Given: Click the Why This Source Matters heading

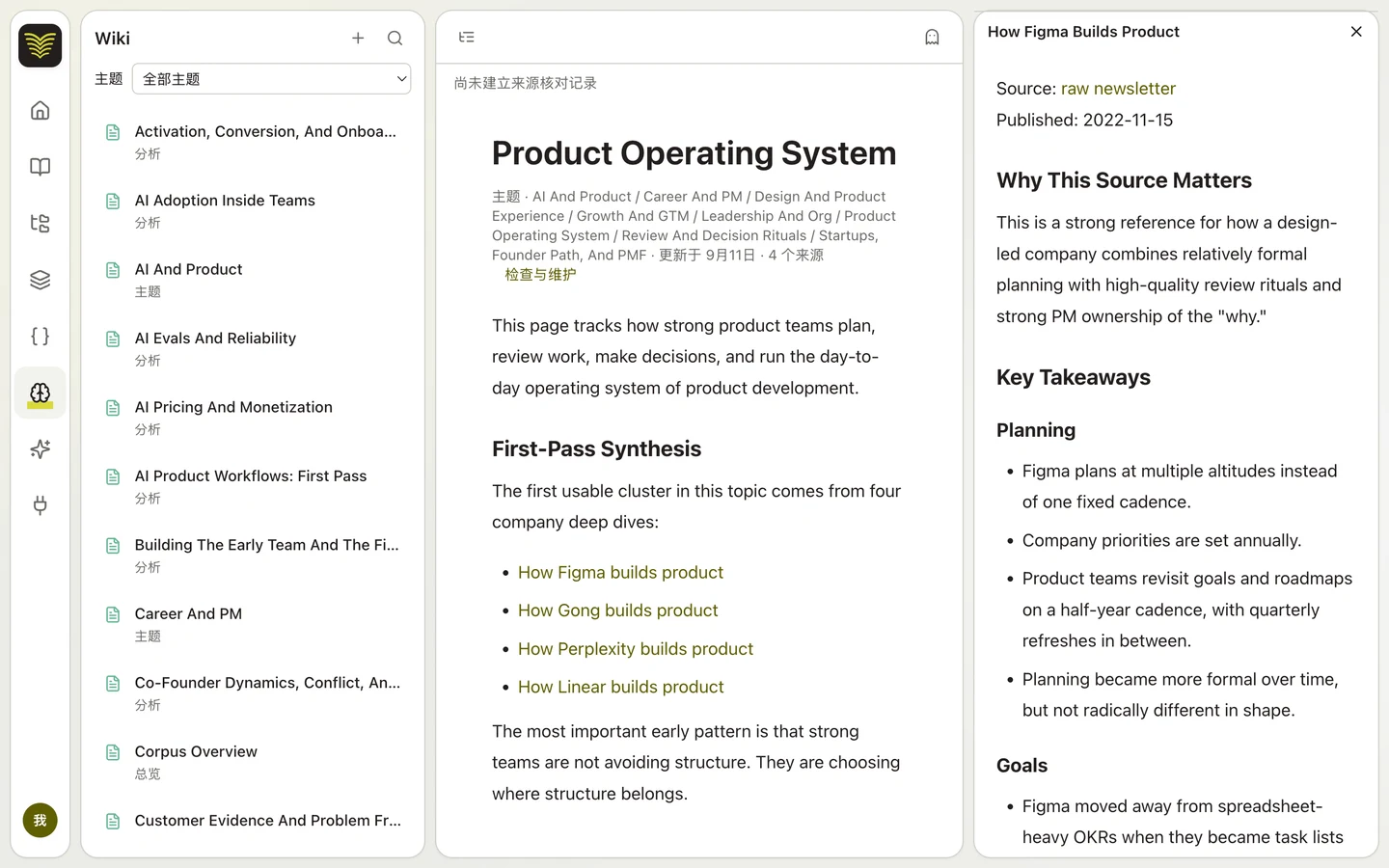Looking at the screenshot, I should pos(1124,180).
